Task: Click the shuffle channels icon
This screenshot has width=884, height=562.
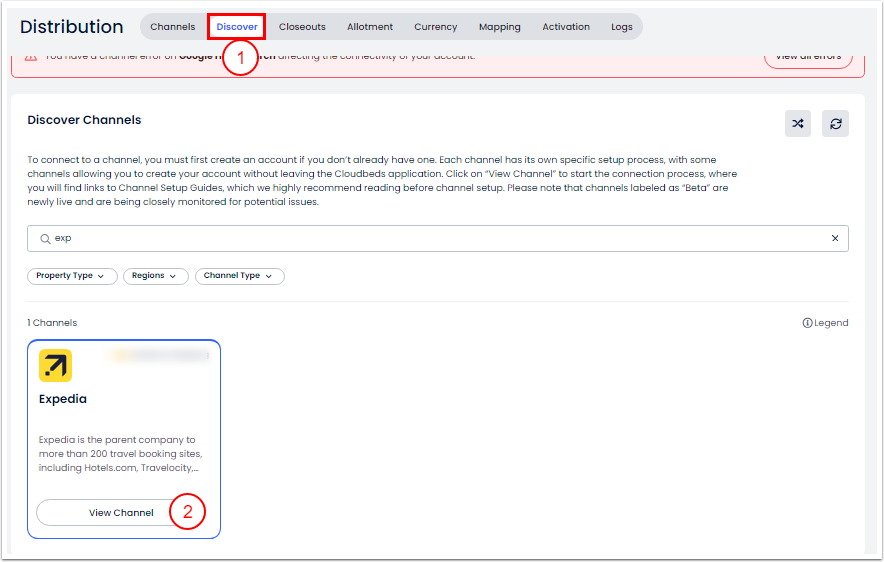Action: coord(797,124)
